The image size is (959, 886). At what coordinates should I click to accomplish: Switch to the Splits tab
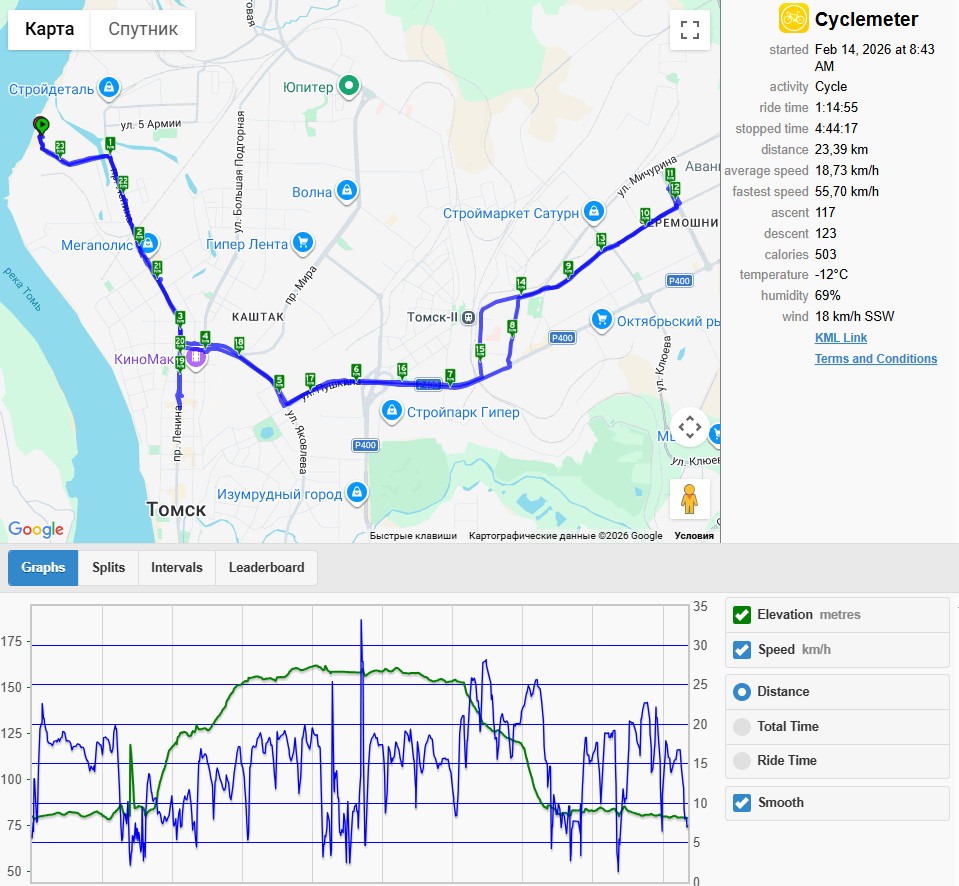pyautogui.click(x=108, y=567)
